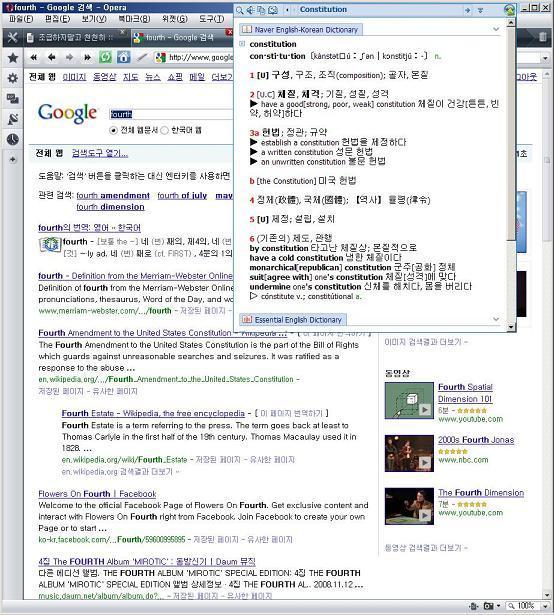
Task: Click the 'fourth dimension' related search link
Action: click(110, 207)
